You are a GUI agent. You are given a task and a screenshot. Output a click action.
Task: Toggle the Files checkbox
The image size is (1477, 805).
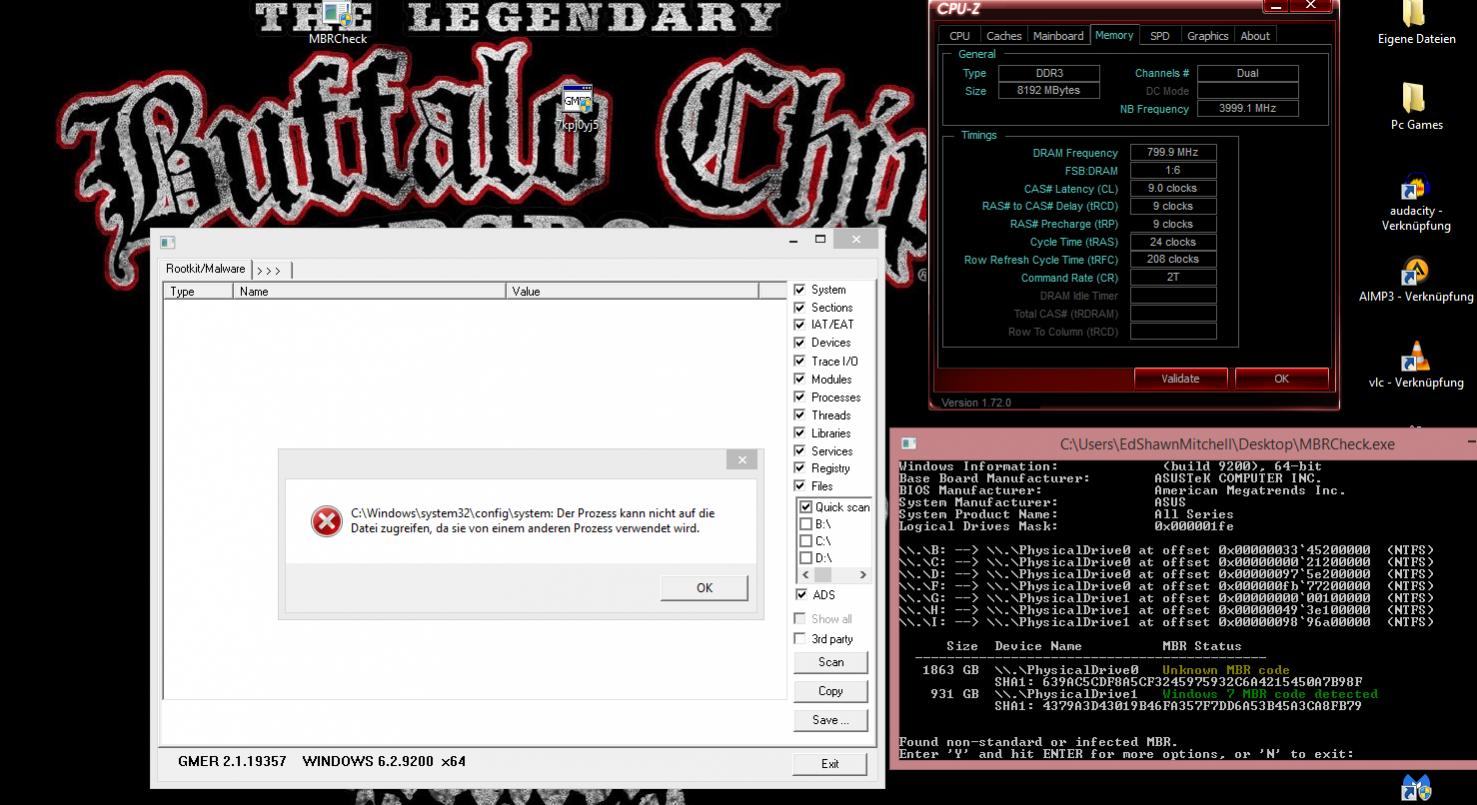[800, 485]
